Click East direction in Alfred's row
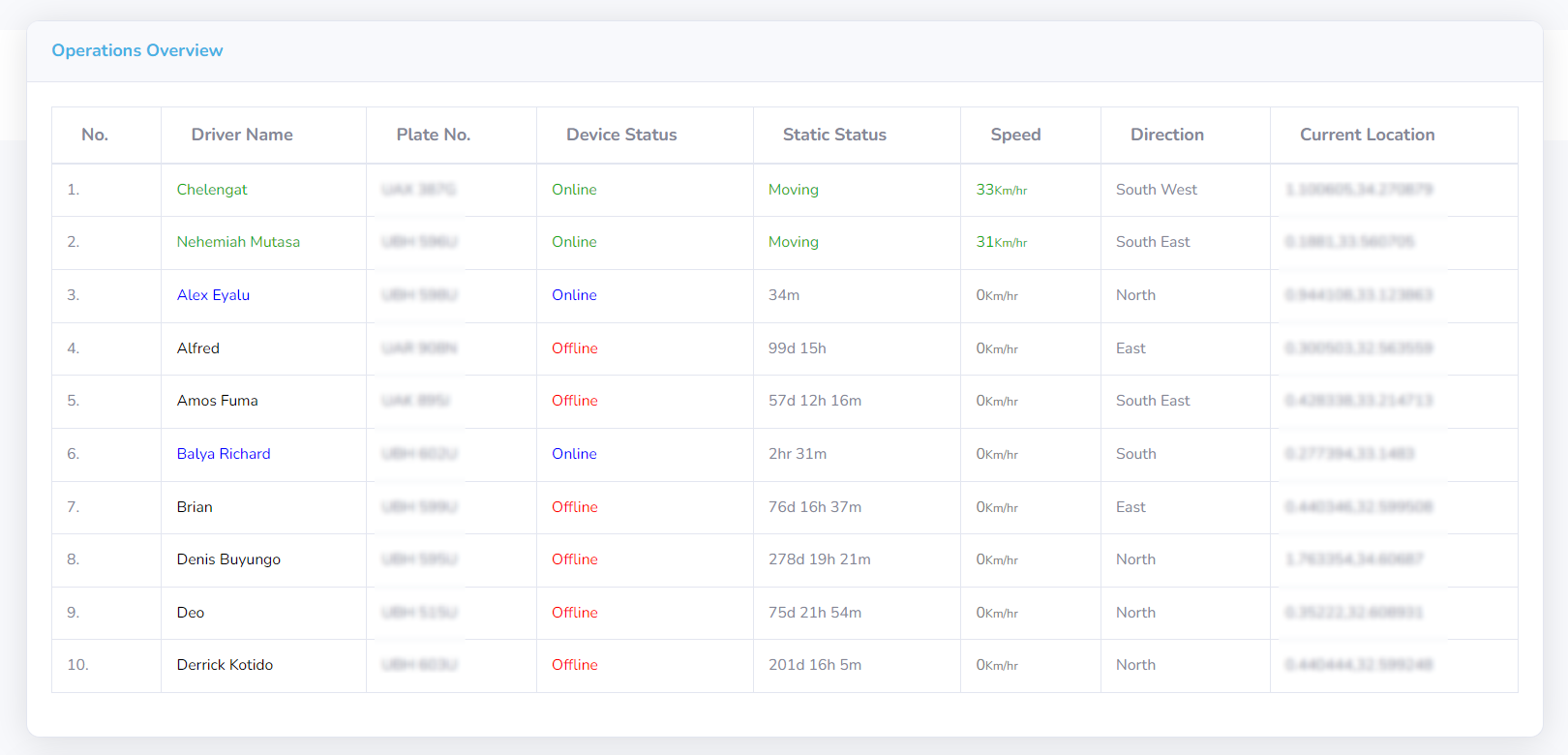 click(1131, 348)
